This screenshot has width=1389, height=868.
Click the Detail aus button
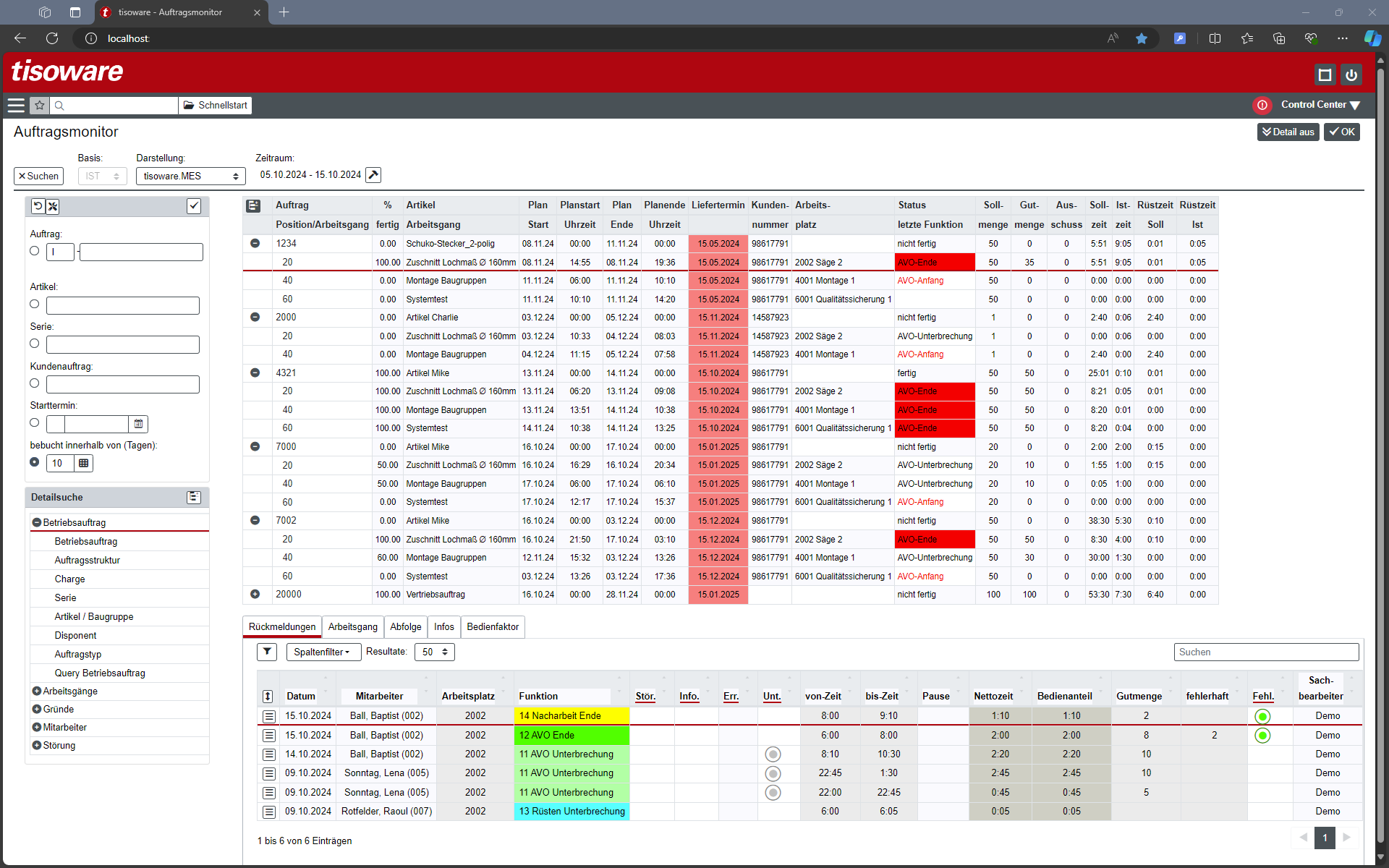point(1288,132)
